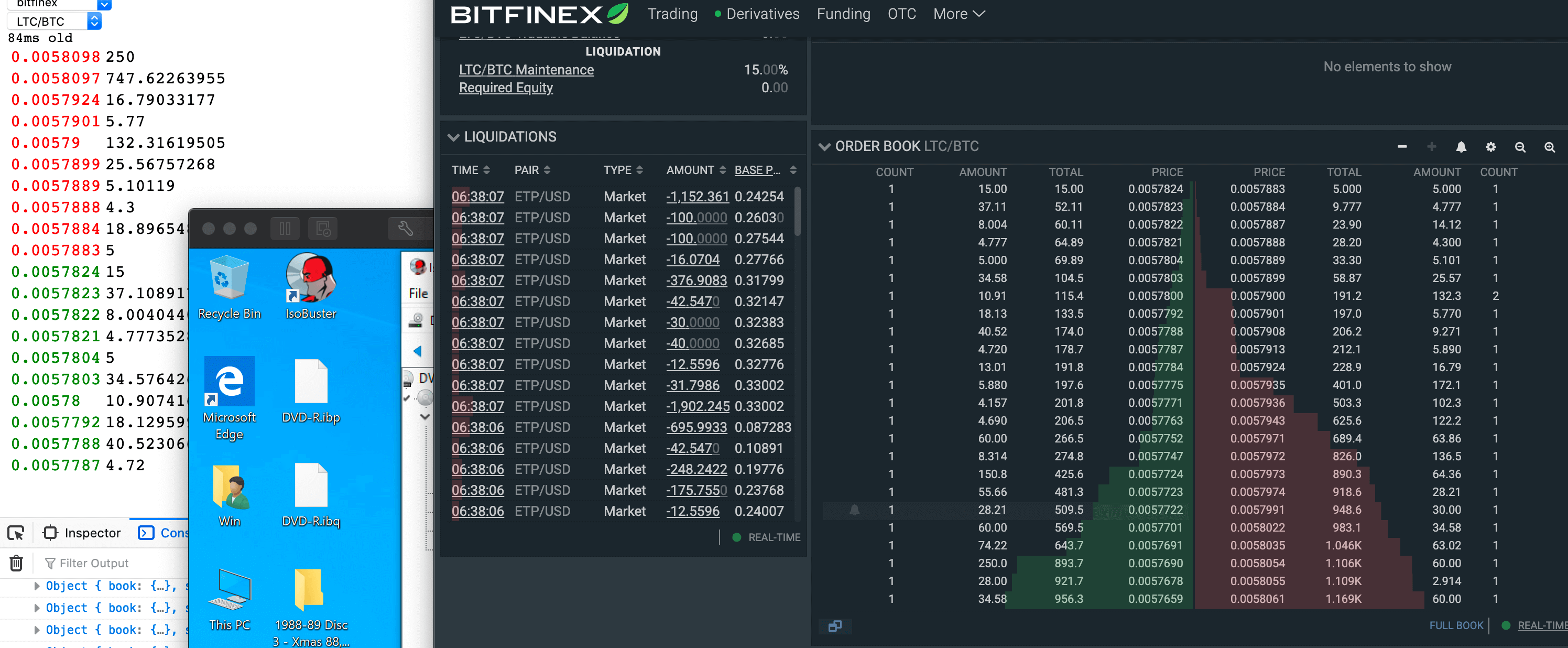This screenshot has width=1568, height=648.
Task: Clear console output with trash icon
Action: tap(16, 563)
